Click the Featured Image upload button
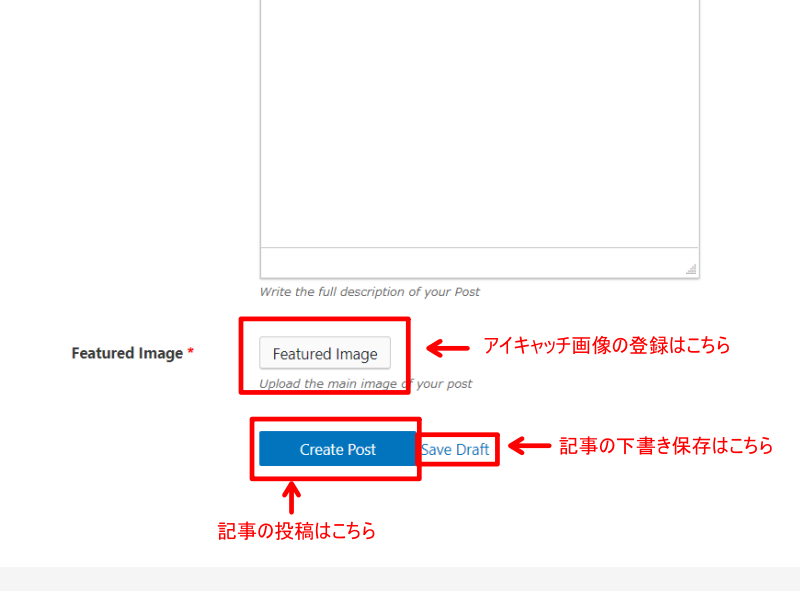 [325, 353]
